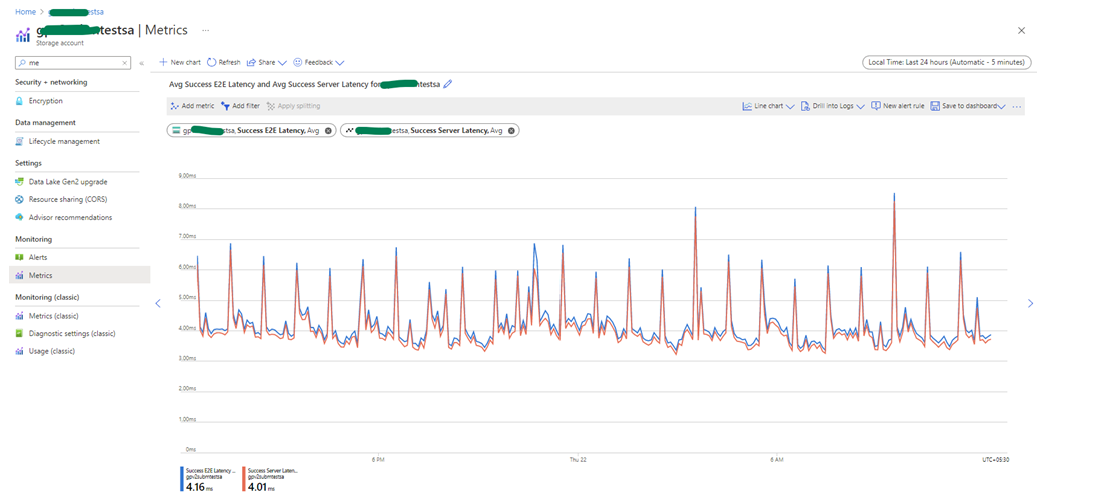Image resolution: width=1116 pixels, height=498 pixels.
Task: Click Add filter
Action: (x=240, y=106)
